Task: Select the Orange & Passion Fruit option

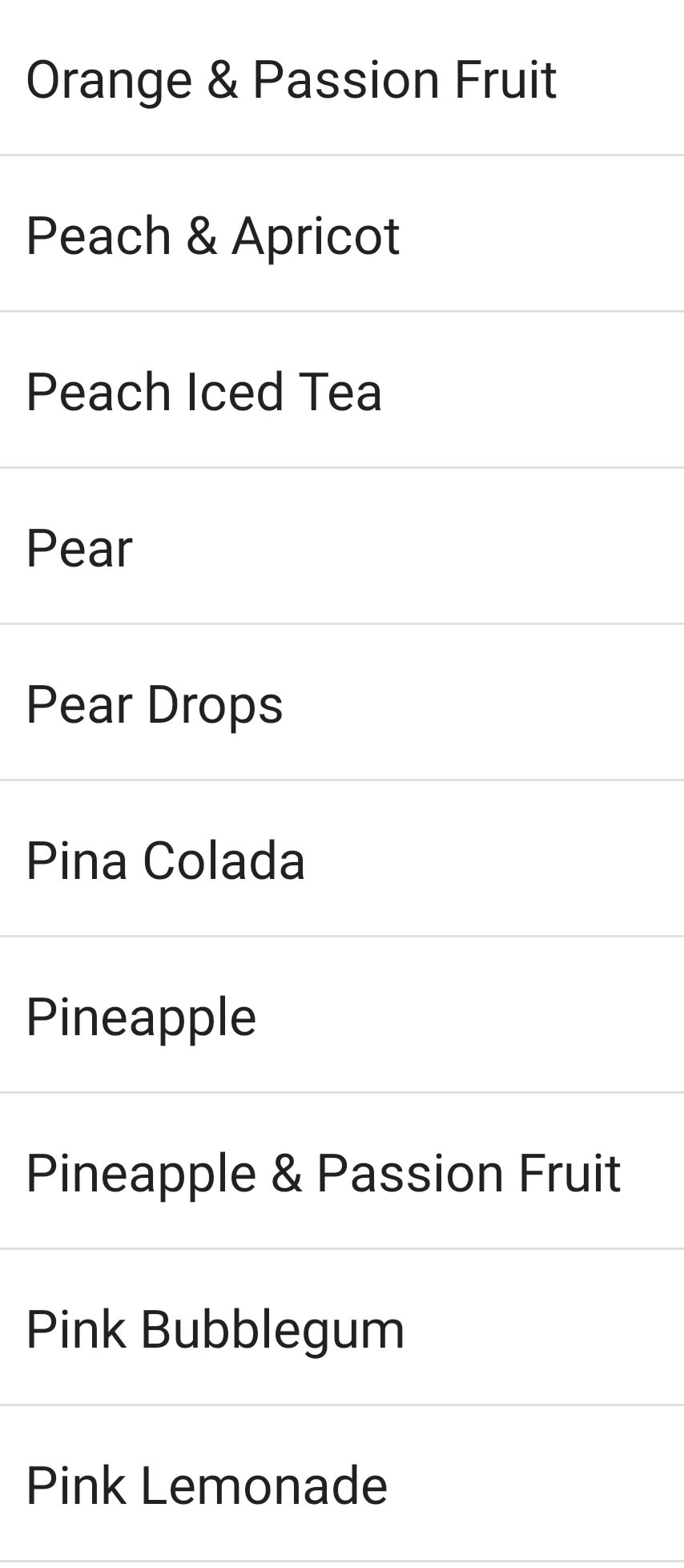Action: [291, 79]
